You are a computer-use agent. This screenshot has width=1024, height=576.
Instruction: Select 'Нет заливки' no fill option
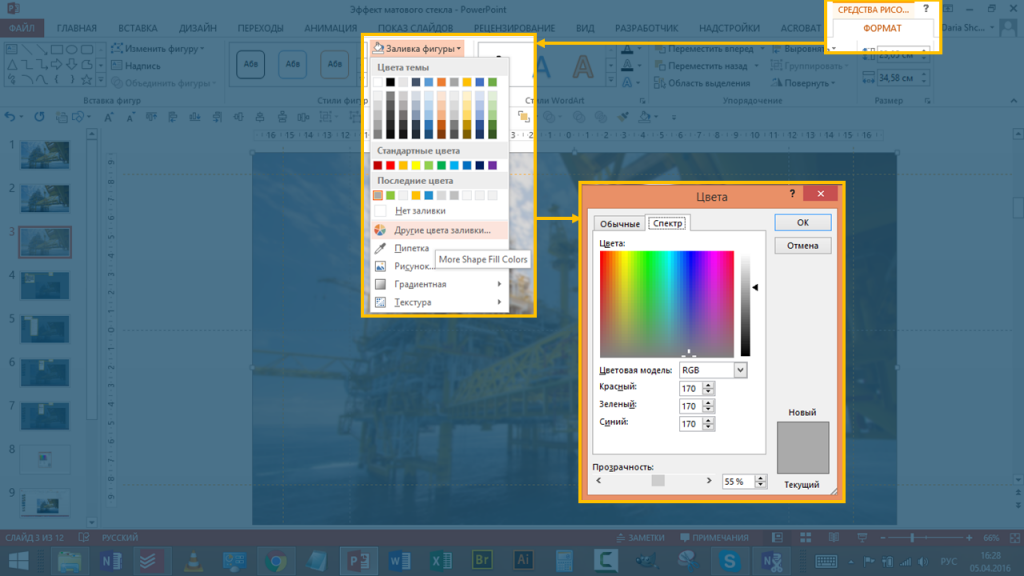(x=419, y=211)
